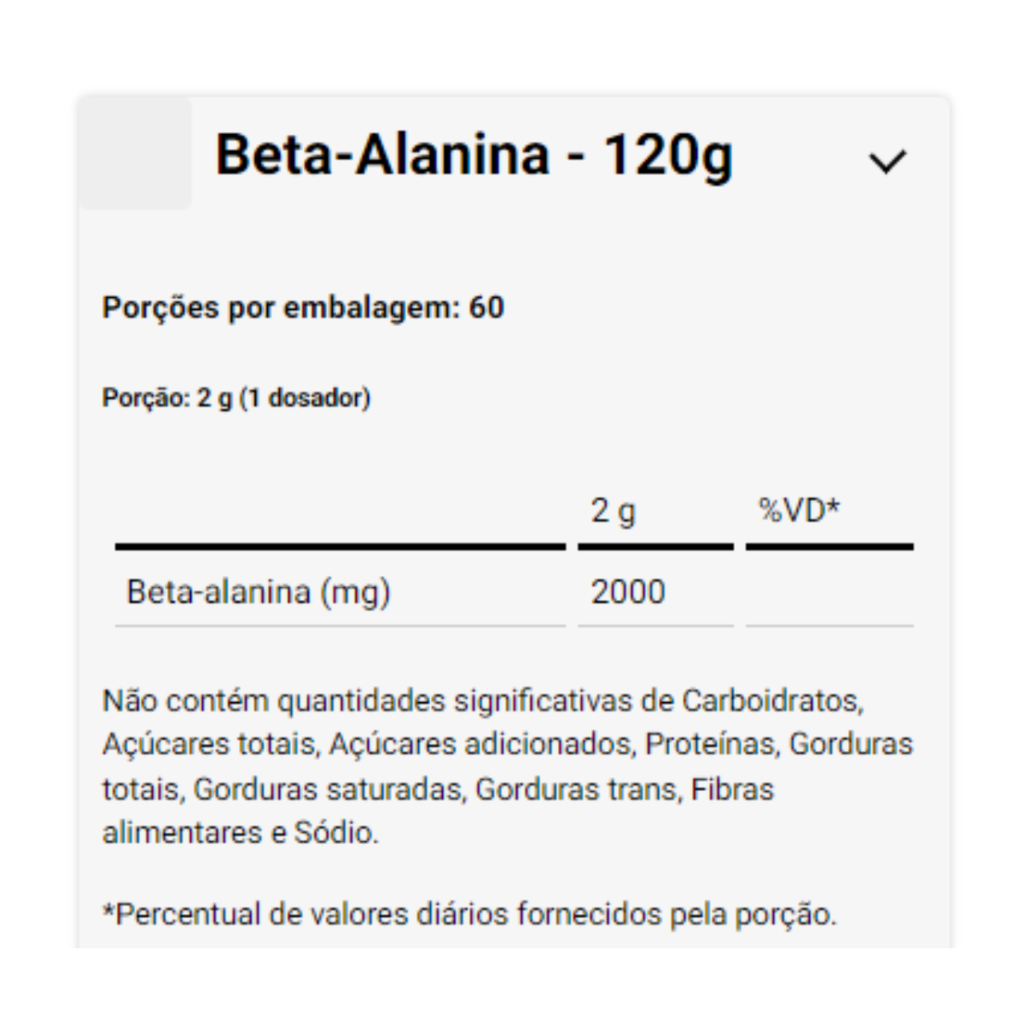Click the word Fibras in the note

coord(732,789)
